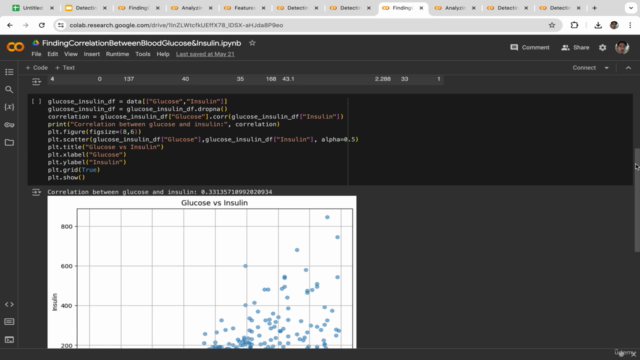Open the files folder panel
640x360 pixels.
point(9,142)
